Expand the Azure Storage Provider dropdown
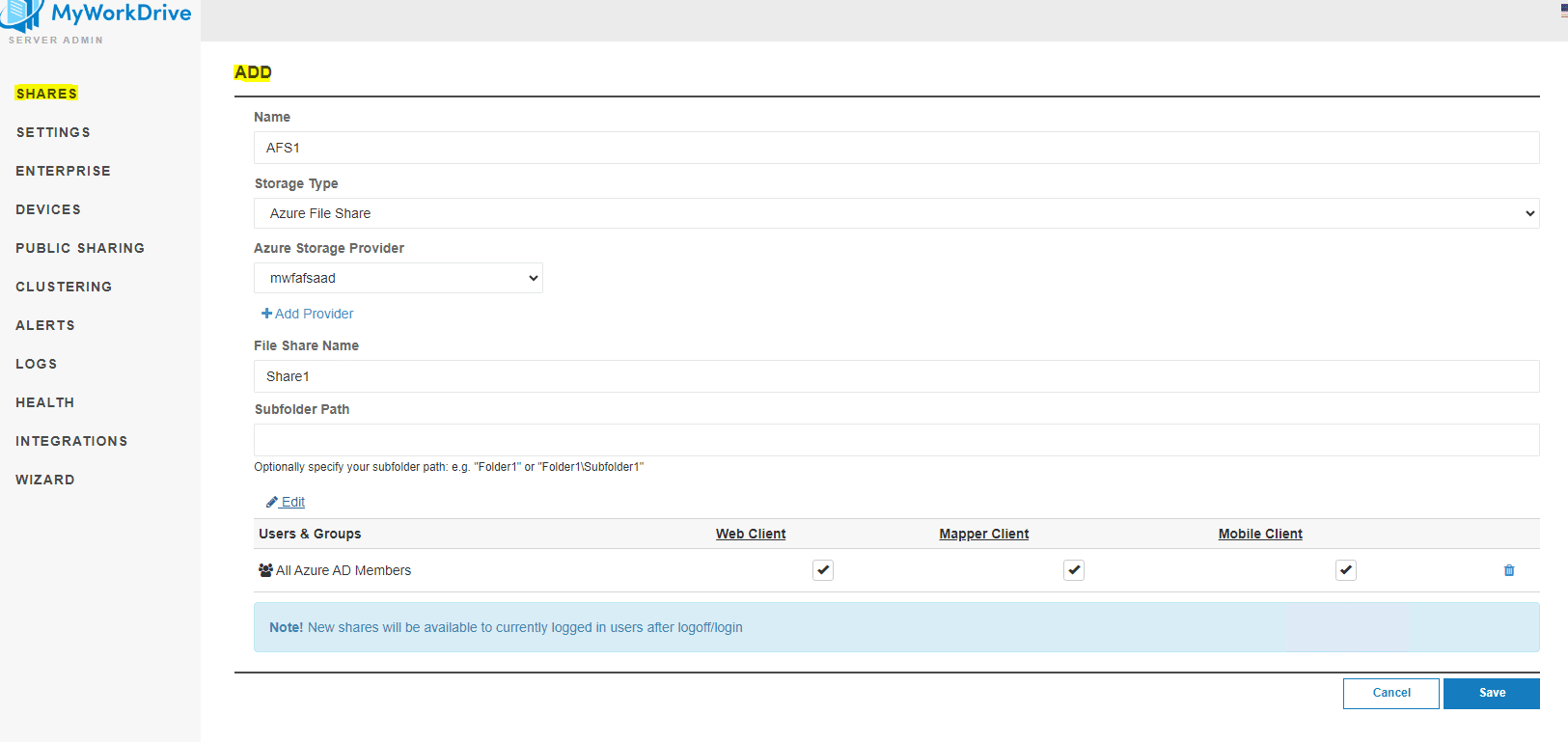This screenshot has height=742, width=1568. 398,278
